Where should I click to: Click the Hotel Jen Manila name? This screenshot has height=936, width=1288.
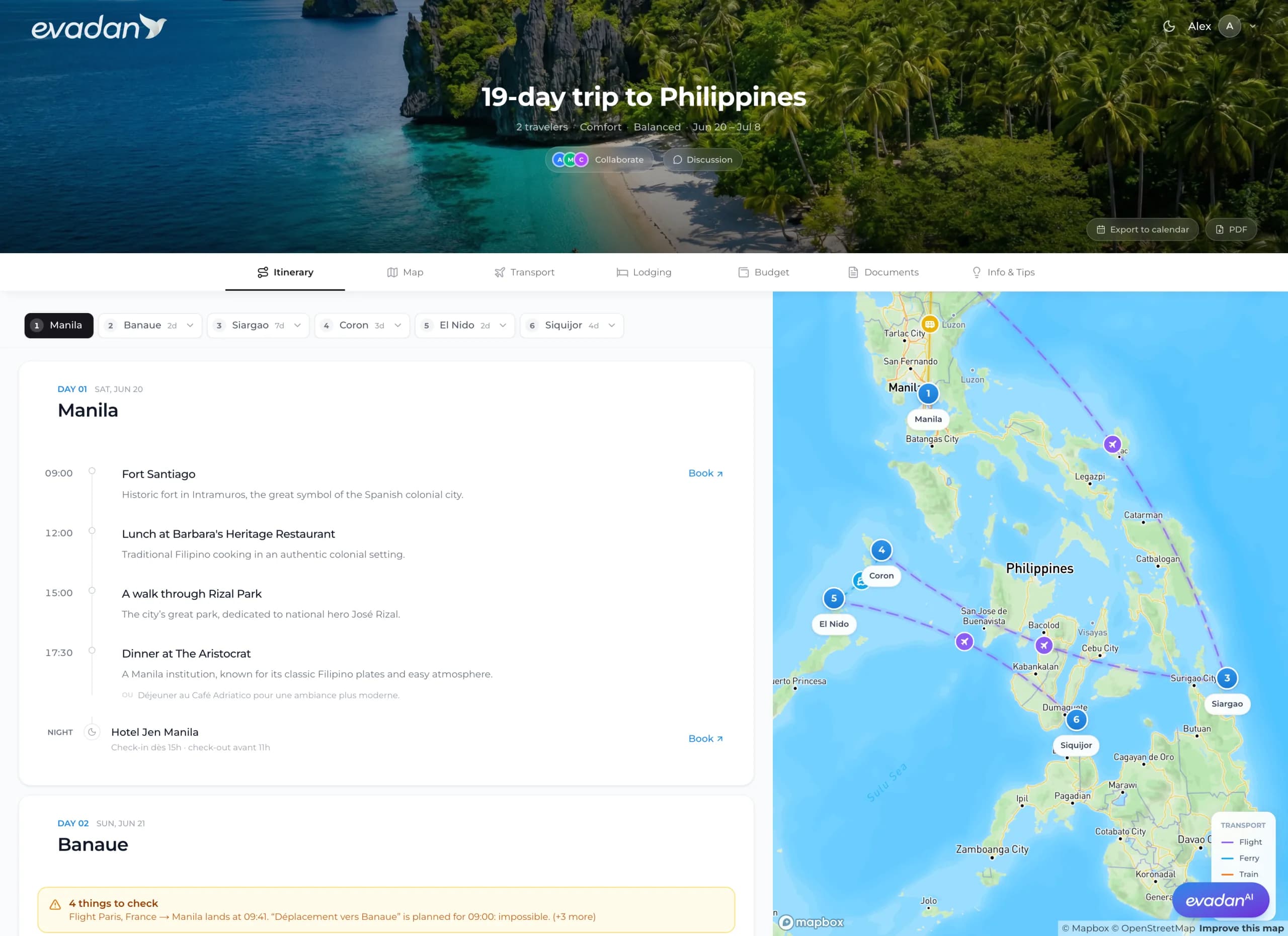[154, 732]
